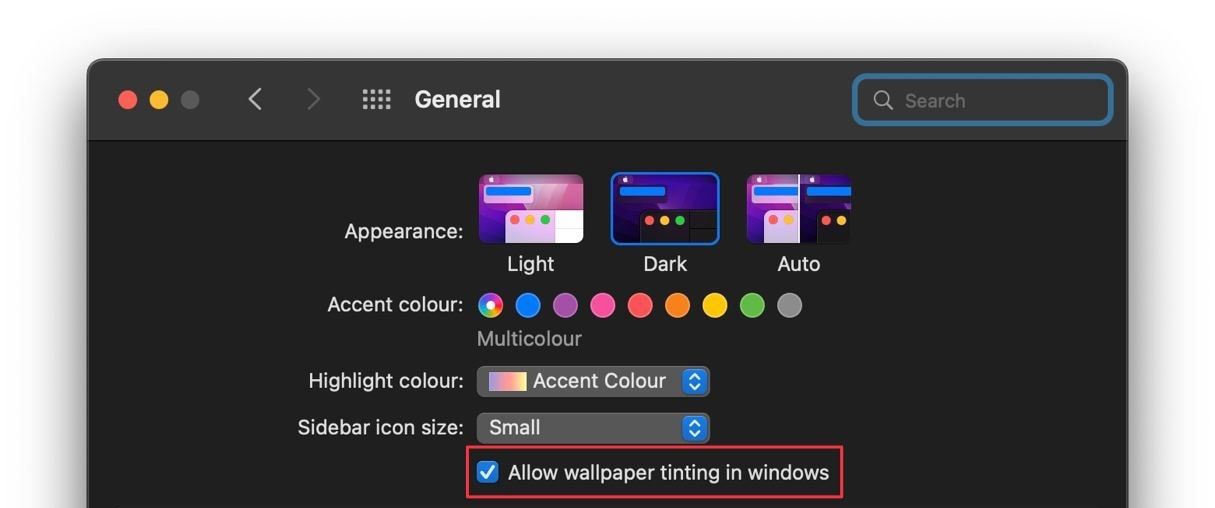Click the back navigation arrow
The width and height of the screenshot is (1215, 508).
(255, 99)
